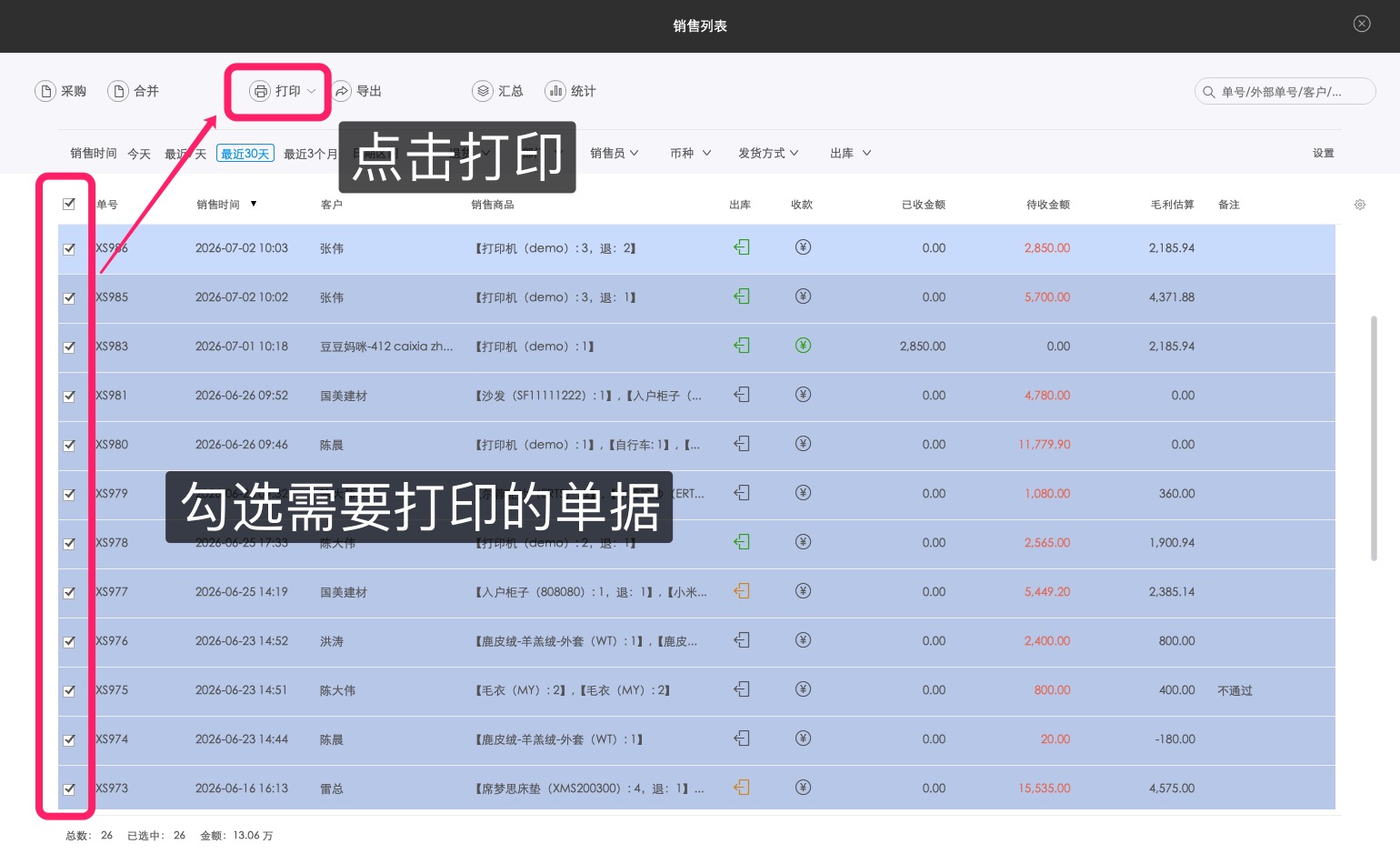Screen dimensions: 1400x854
Task: Select the 最近30天 time filter
Action: [245, 154]
